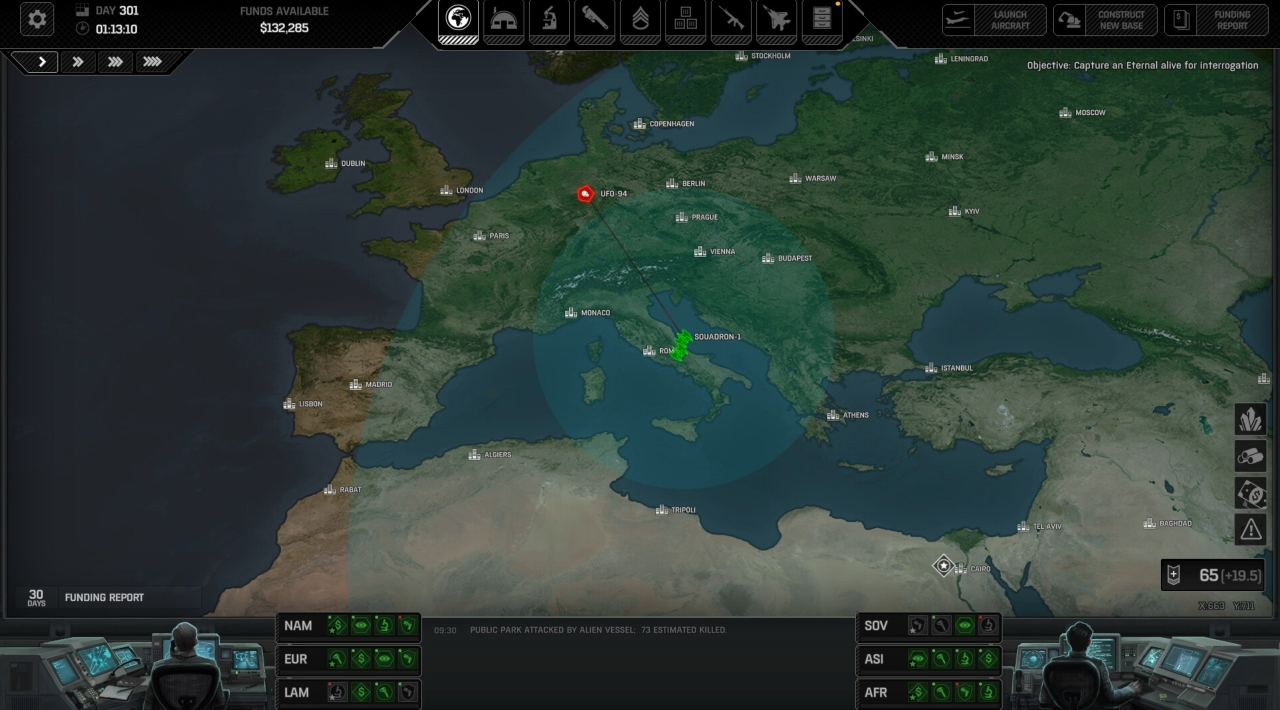
Task: Click the Launch Aircraft button
Action: [994, 20]
